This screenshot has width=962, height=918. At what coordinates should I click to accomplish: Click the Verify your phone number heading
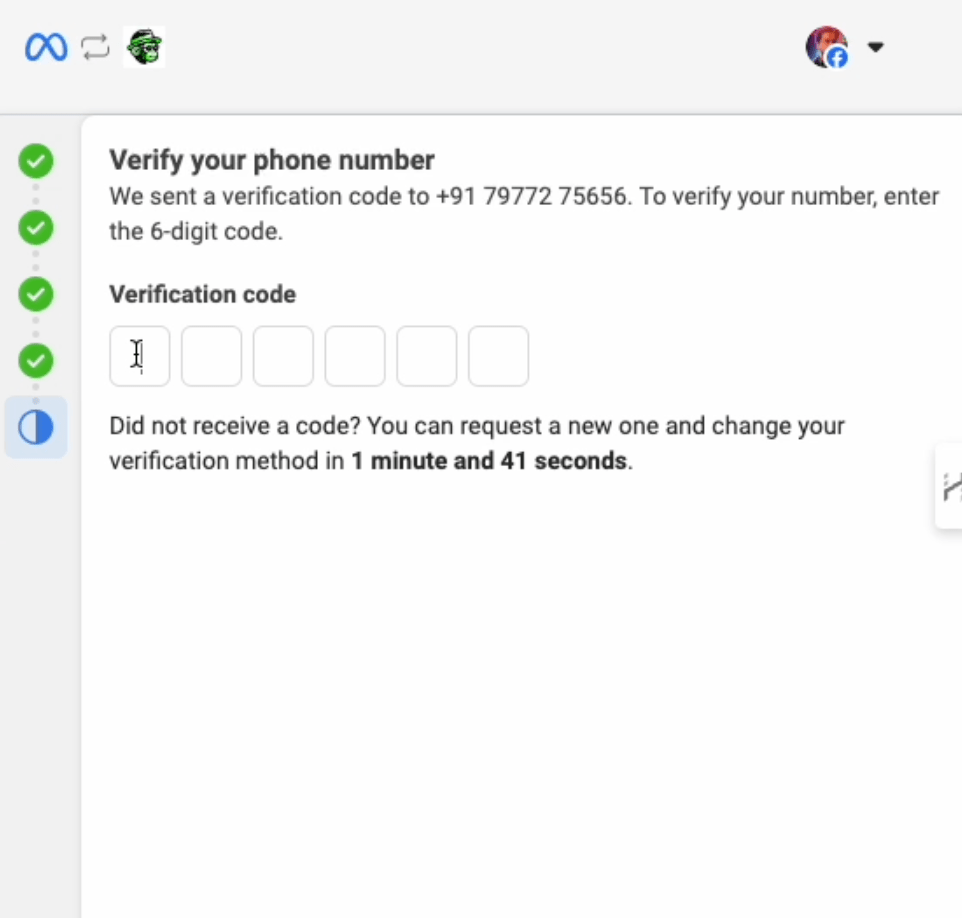pos(272,160)
